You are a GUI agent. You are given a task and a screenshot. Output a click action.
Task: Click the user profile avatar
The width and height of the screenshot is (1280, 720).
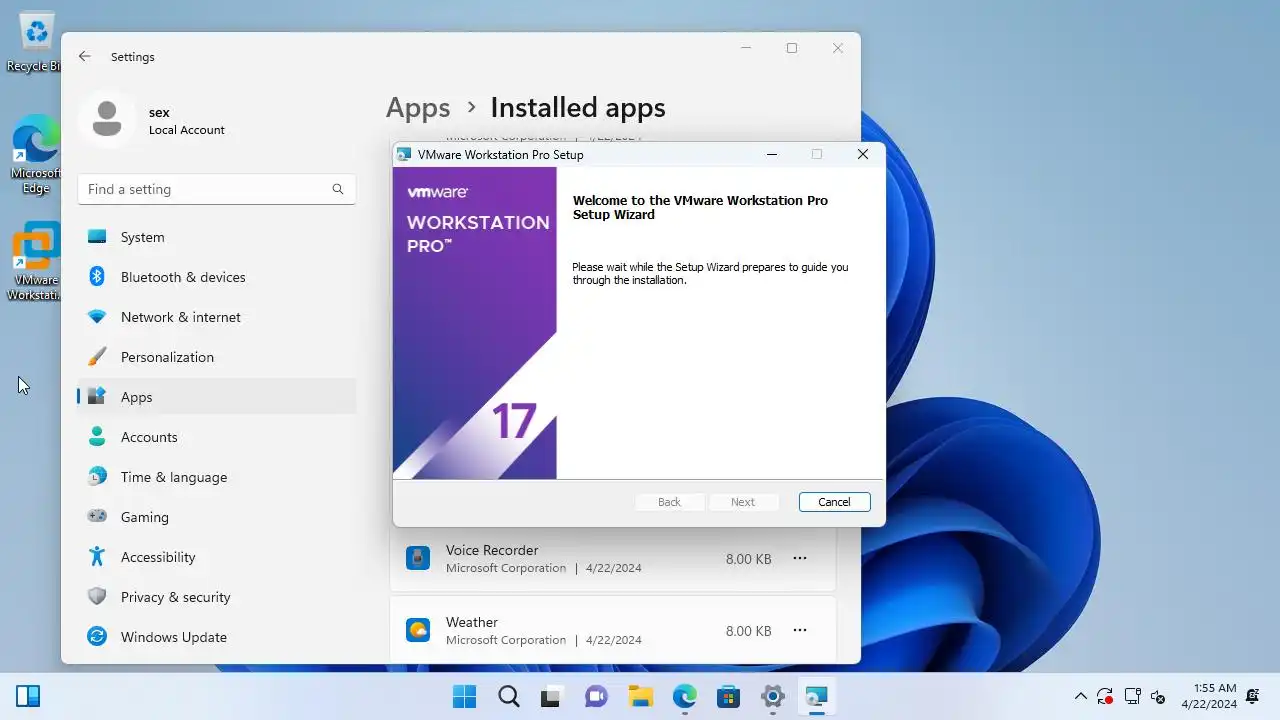[106, 120]
